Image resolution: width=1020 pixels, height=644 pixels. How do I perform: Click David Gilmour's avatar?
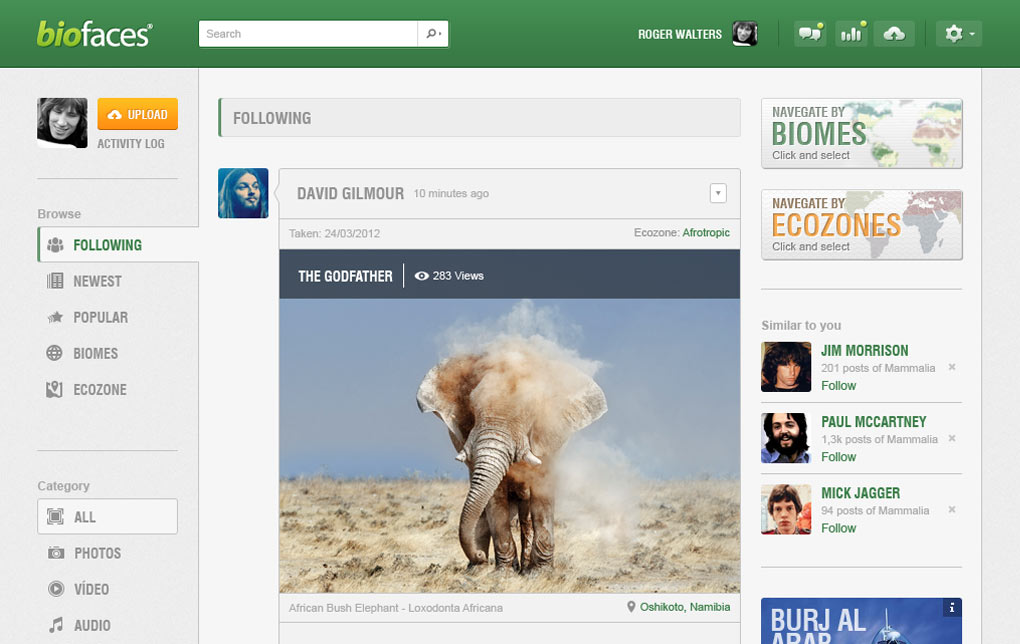[243, 193]
